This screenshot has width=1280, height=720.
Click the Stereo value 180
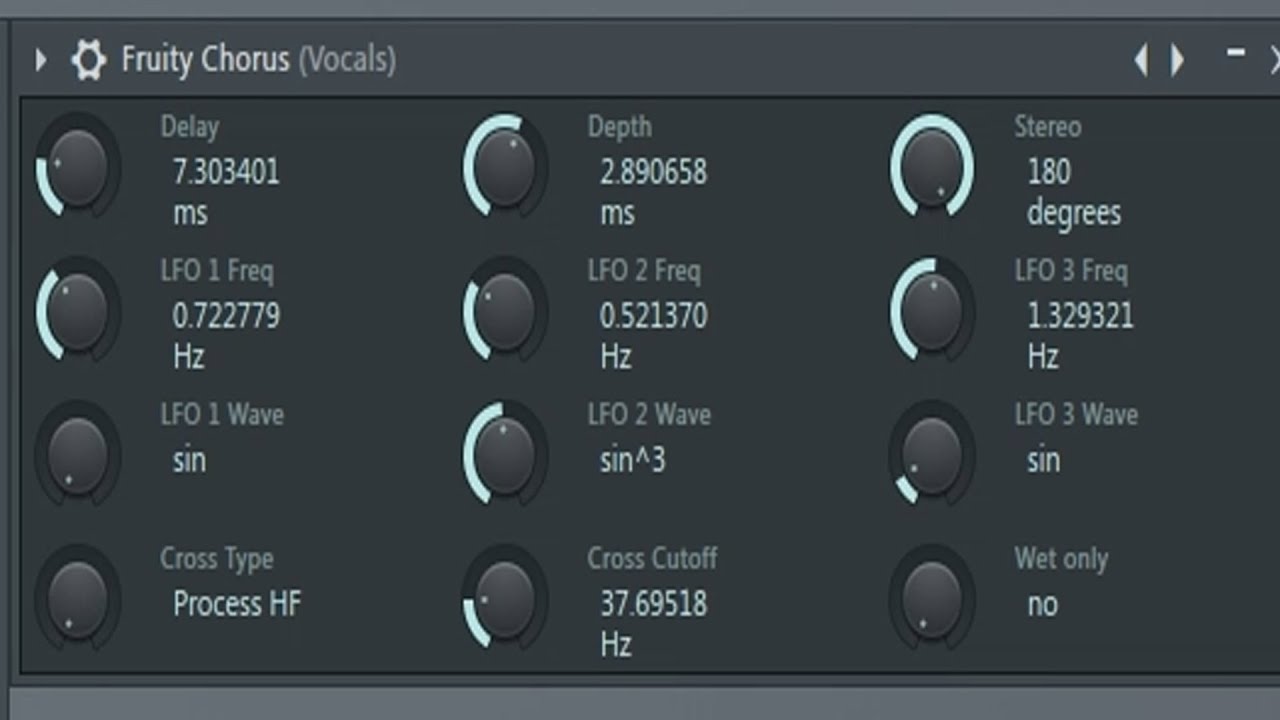(1049, 172)
